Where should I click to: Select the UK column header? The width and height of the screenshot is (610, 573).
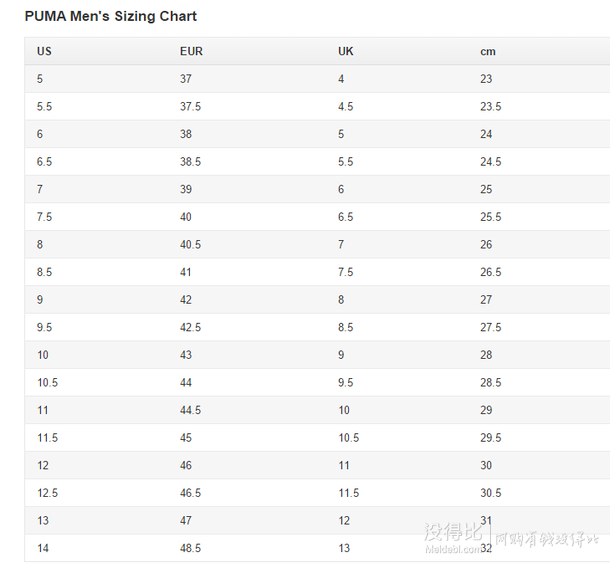pyautogui.click(x=346, y=51)
